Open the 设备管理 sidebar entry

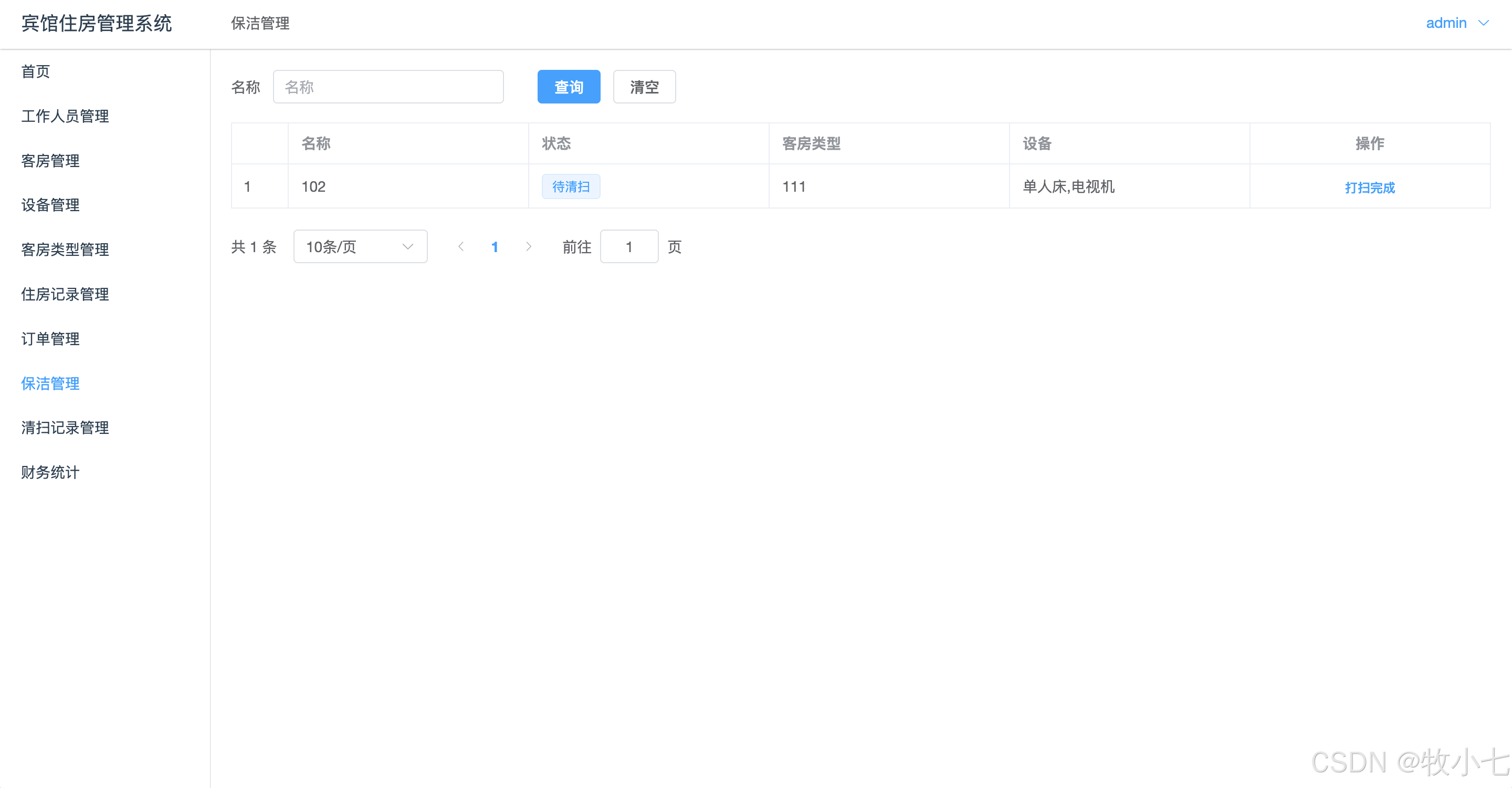pos(50,205)
